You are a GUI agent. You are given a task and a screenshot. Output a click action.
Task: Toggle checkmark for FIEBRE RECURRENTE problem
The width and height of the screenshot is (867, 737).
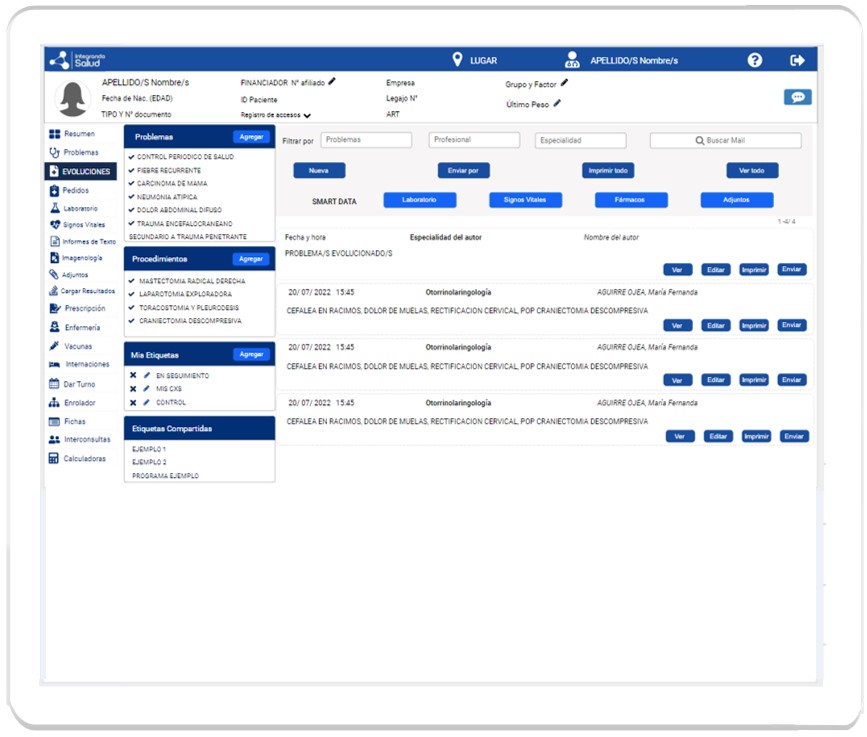point(132,171)
